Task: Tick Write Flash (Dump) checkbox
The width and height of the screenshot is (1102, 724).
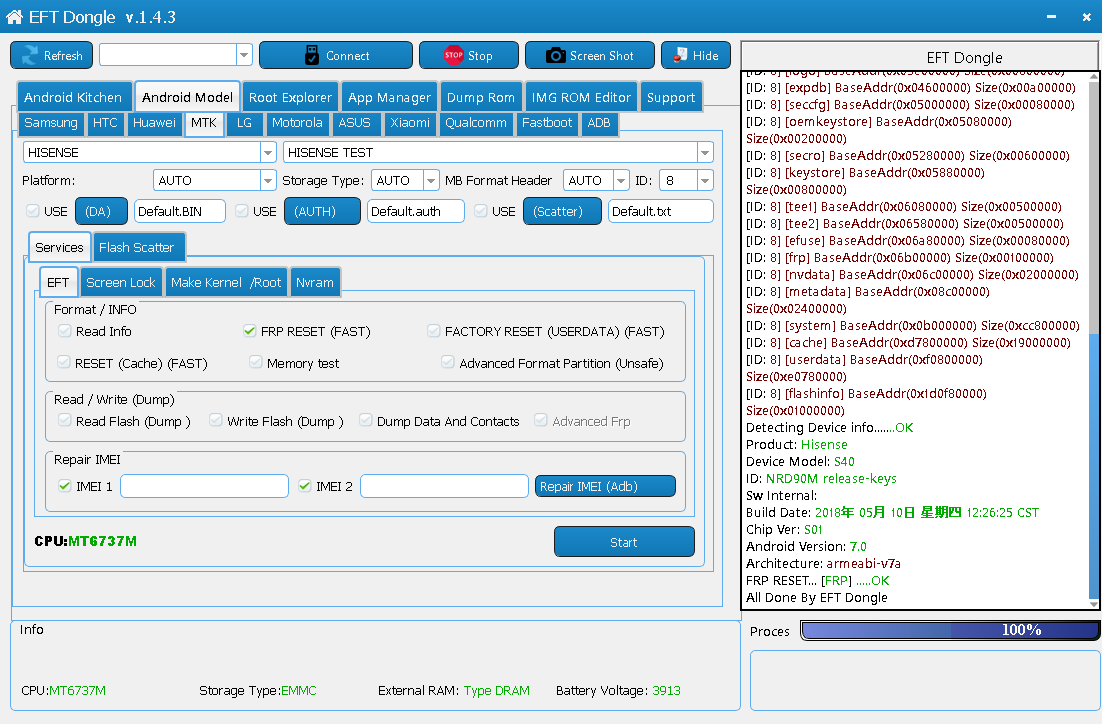Action: tap(216, 420)
